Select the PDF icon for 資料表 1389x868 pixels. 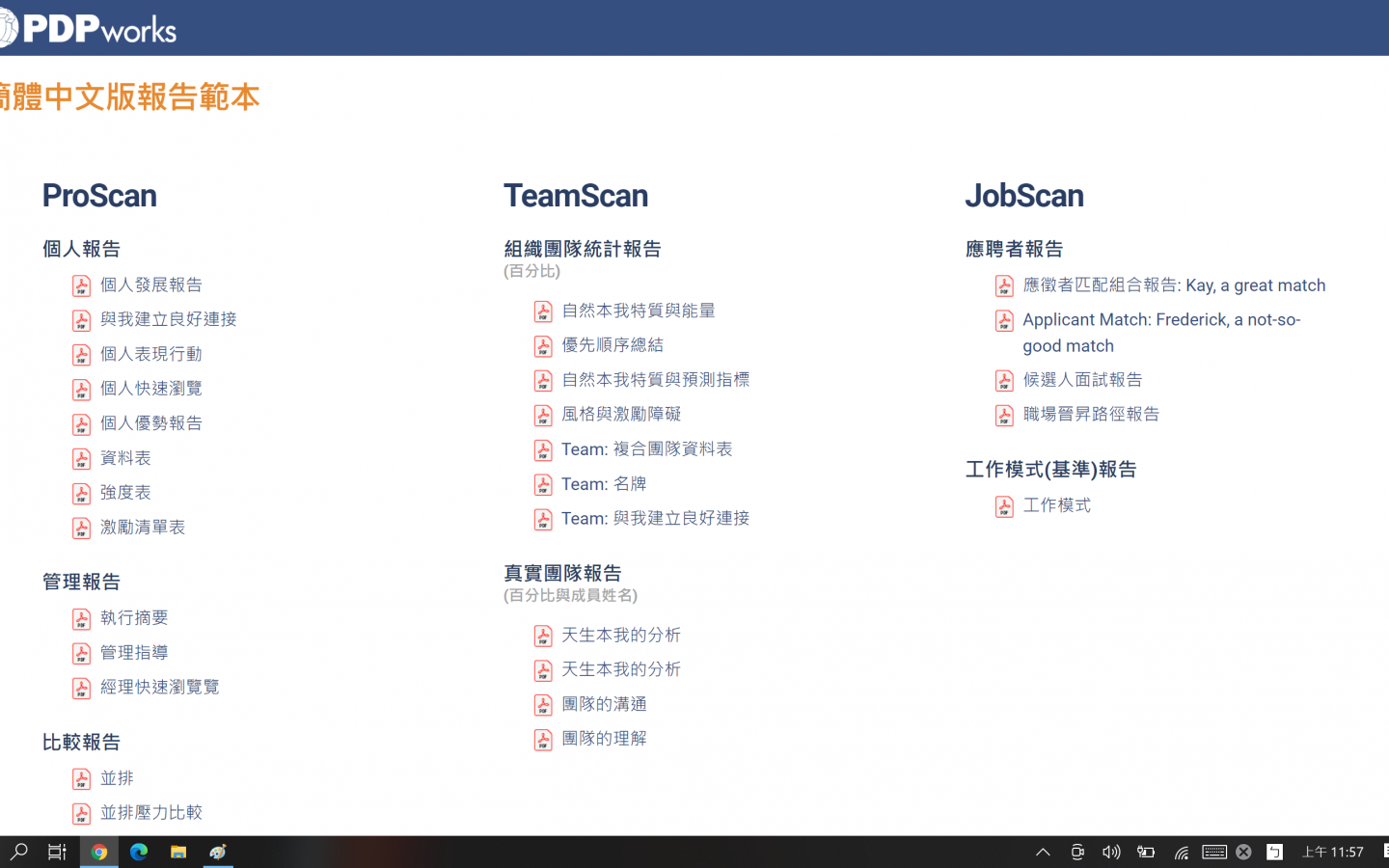(x=82, y=459)
